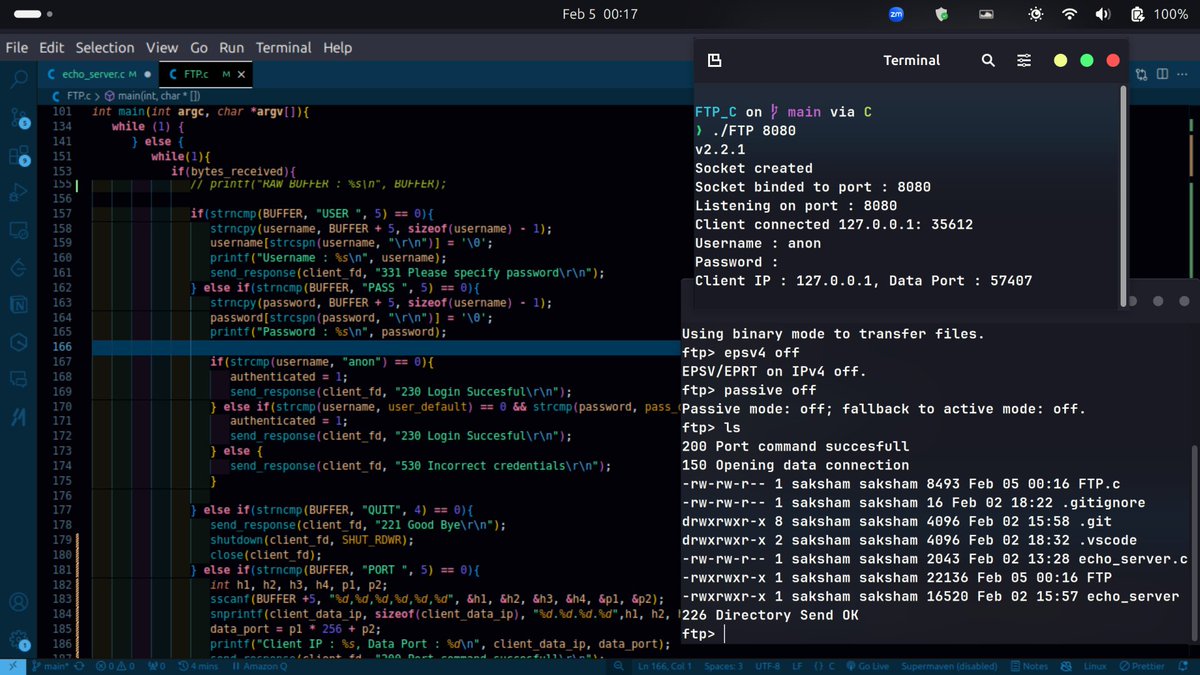Click 'echo_server.c' listing row in ftp output

pyautogui.click(x=935, y=559)
